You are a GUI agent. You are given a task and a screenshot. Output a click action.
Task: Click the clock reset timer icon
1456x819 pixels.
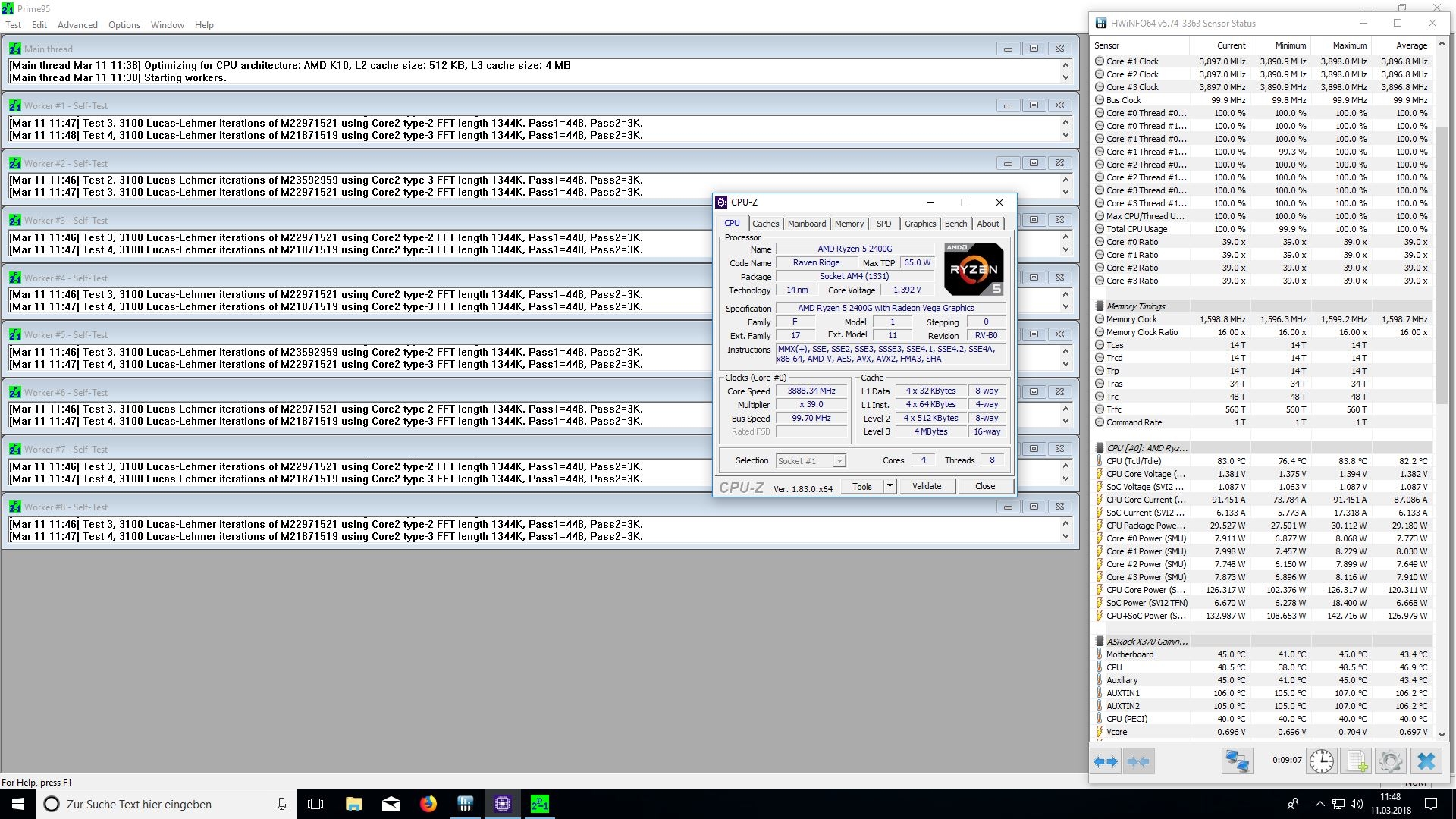click(1322, 761)
